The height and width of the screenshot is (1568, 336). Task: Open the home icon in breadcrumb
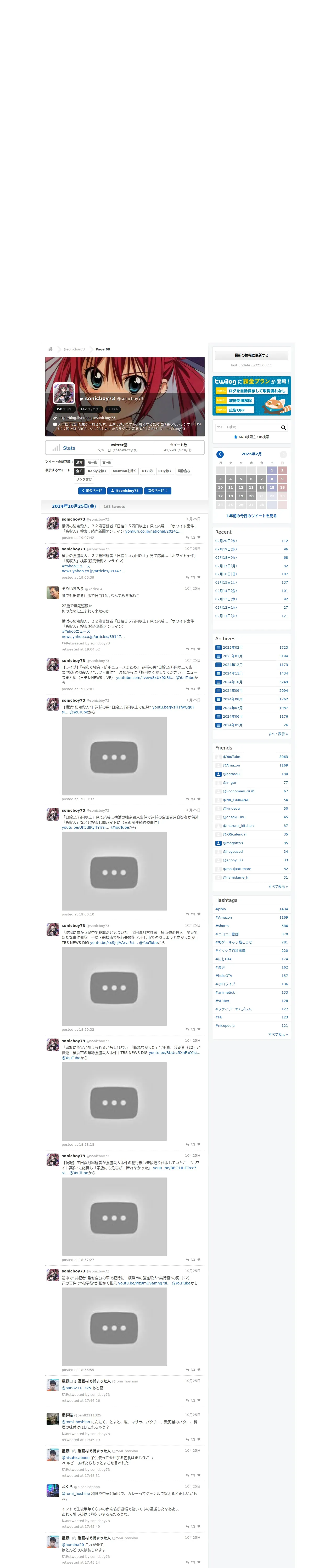[50, 349]
